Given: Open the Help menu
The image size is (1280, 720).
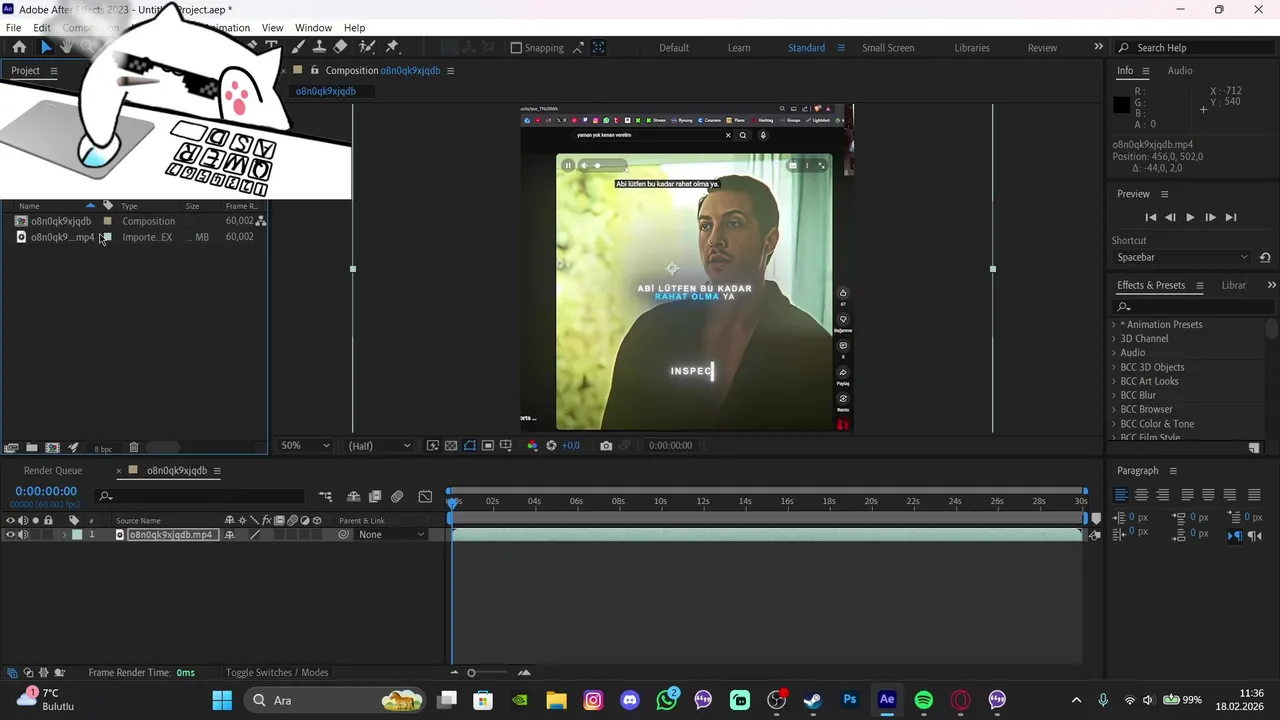Looking at the screenshot, I should [x=354, y=28].
